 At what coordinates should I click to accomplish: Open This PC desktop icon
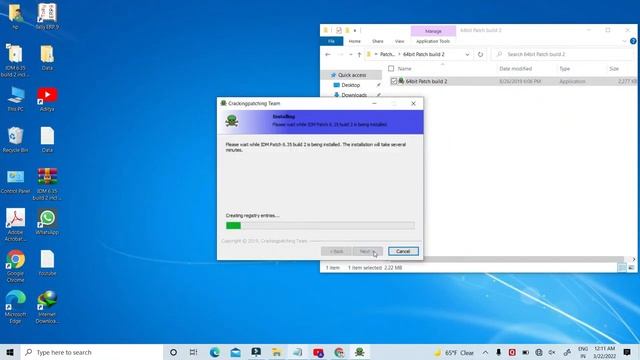pos(16,99)
